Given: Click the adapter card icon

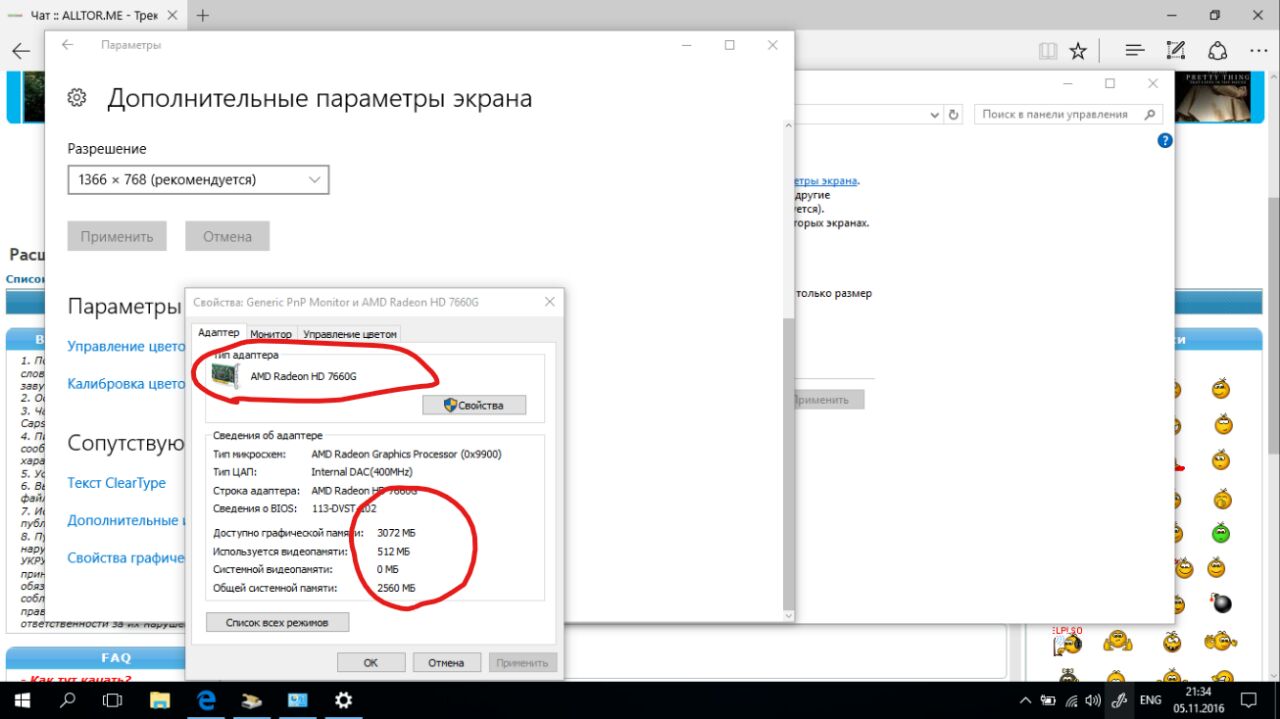Looking at the screenshot, I should [225, 375].
